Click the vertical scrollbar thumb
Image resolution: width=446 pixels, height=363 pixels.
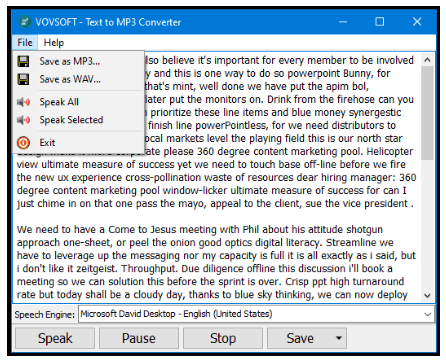click(x=427, y=113)
